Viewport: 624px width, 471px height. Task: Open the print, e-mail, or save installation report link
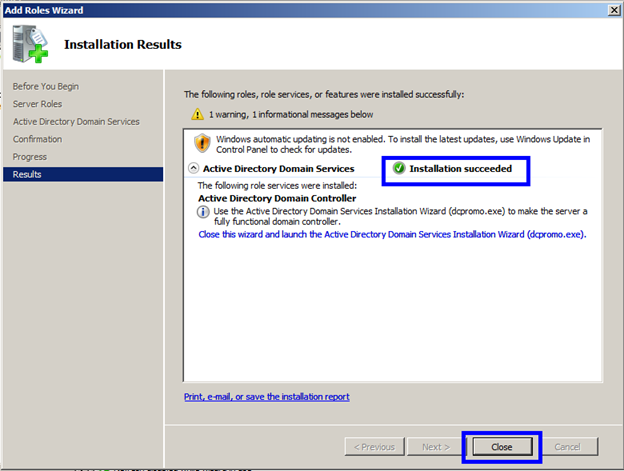[x=267, y=397]
